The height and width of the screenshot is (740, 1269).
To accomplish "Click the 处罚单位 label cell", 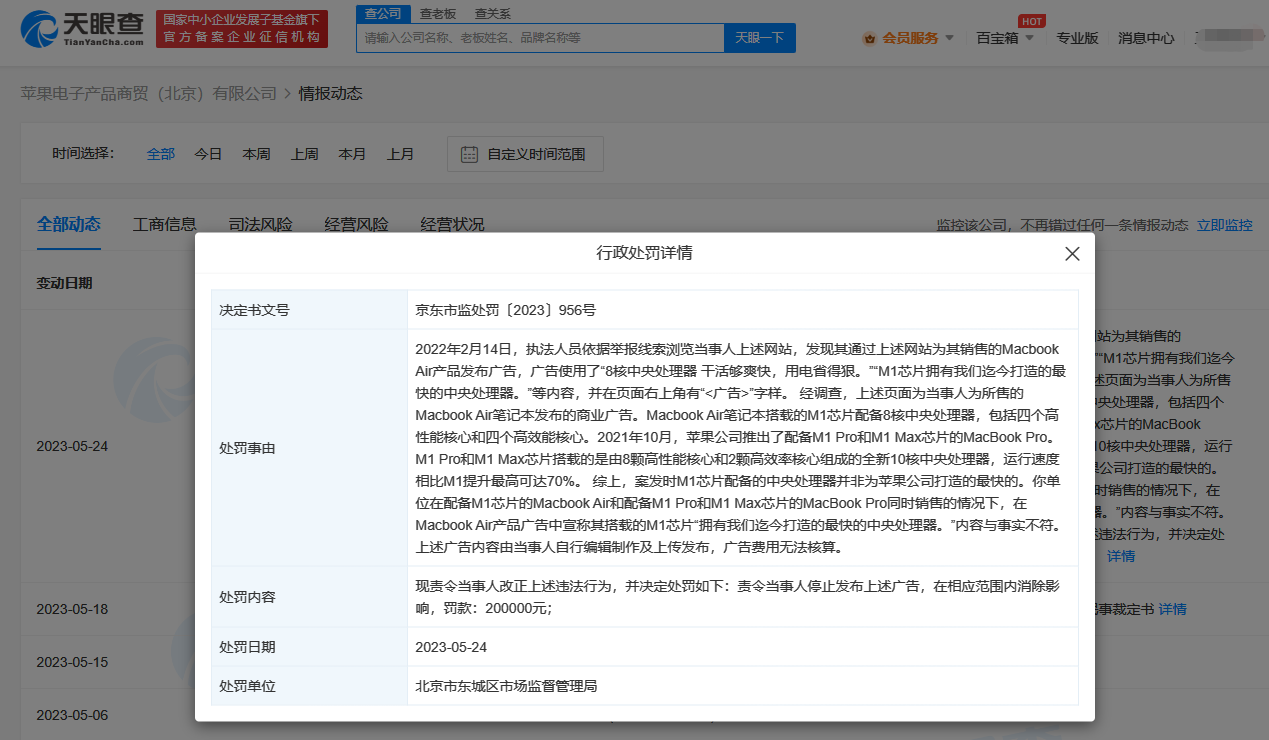I will (309, 686).
